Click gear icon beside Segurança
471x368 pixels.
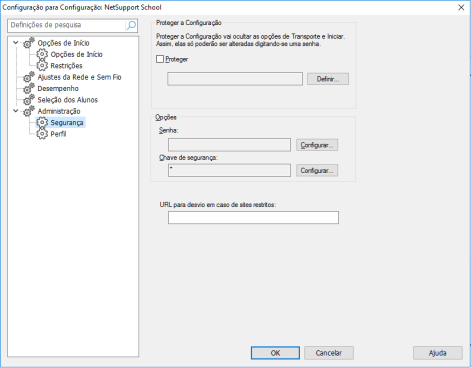(42, 122)
